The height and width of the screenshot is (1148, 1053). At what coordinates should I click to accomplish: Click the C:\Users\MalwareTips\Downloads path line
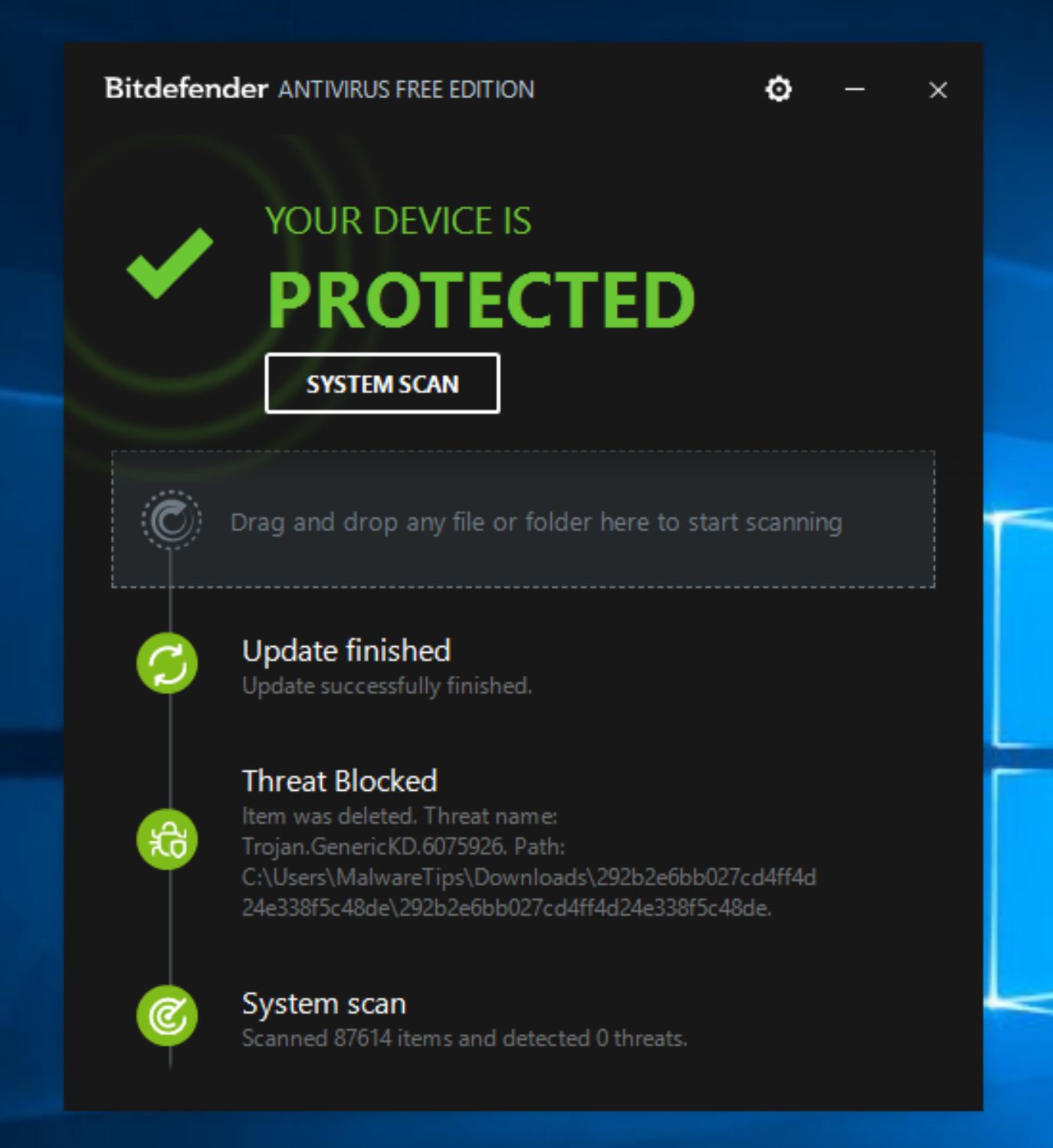(529, 877)
